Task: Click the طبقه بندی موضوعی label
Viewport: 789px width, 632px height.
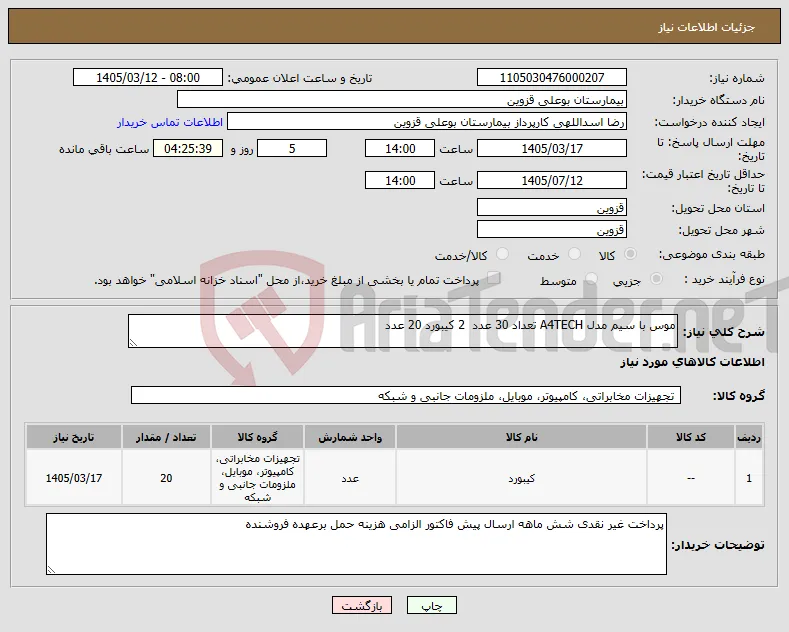Action: [712, 255]
